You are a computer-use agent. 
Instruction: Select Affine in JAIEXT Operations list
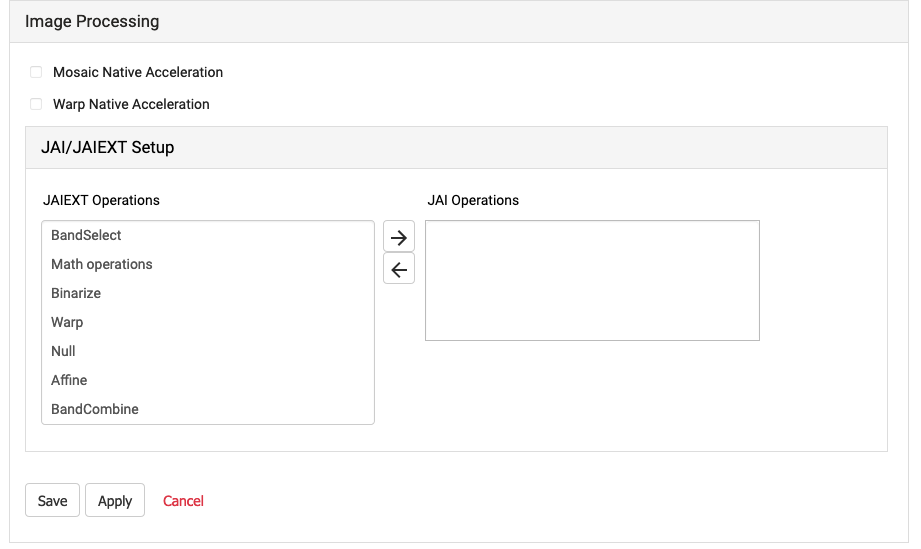(208, 380)
